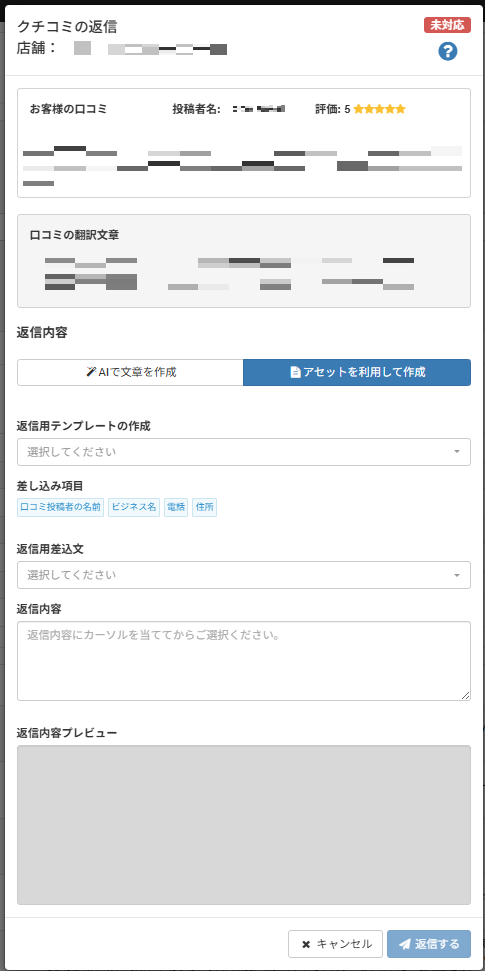
Task: Insert the 口コミ投稿者の名前 tag
Action: tap(61, 507)
